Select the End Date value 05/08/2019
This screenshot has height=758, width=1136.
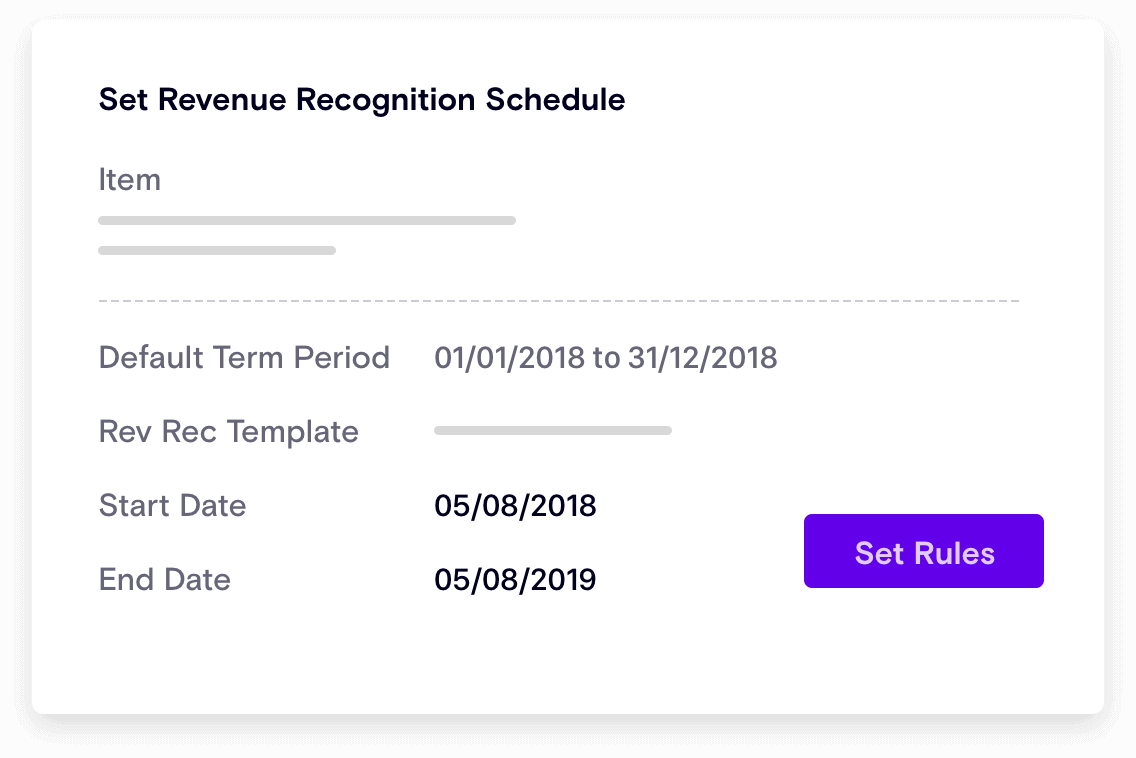click(x=515, y=580)
